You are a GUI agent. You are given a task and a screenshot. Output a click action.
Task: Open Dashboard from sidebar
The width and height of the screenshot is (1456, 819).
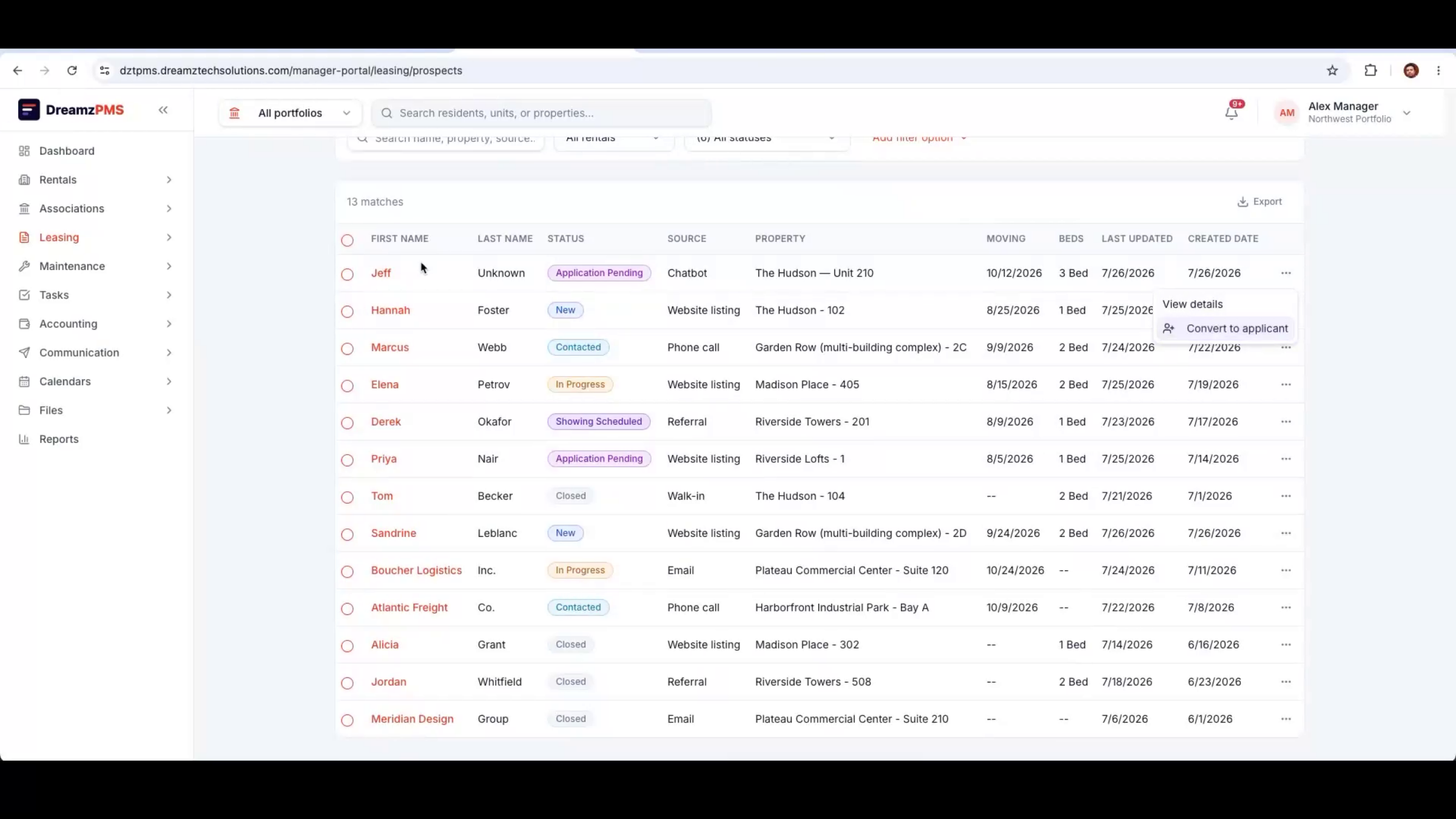click(67, 151)
